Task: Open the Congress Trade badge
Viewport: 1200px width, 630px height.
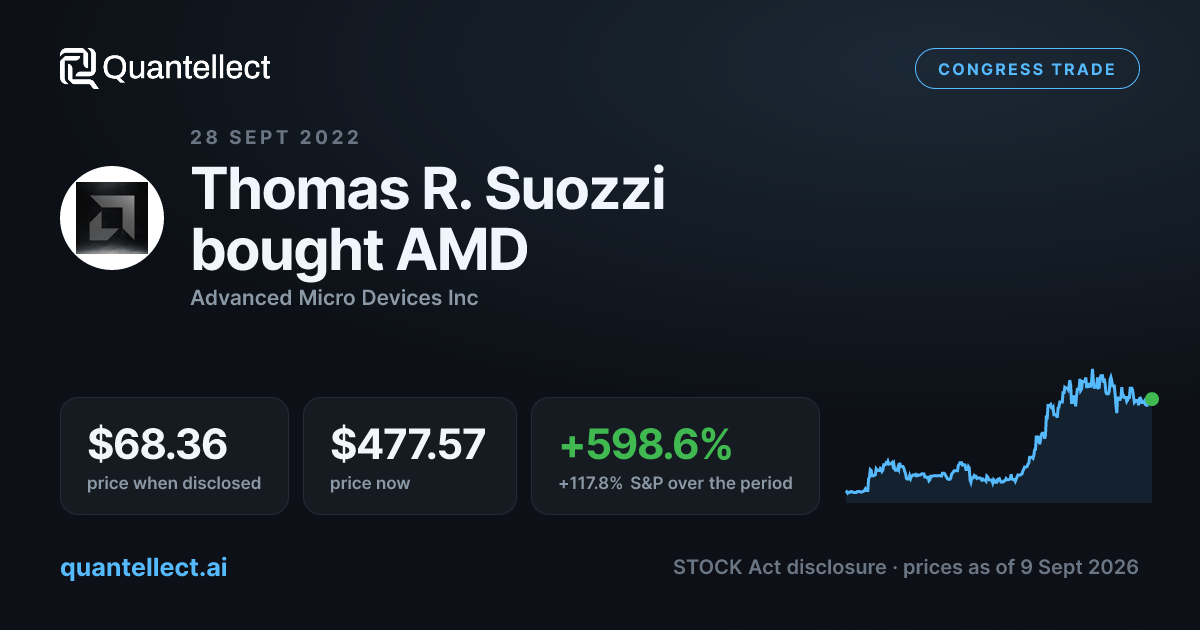Action: 1027,69
